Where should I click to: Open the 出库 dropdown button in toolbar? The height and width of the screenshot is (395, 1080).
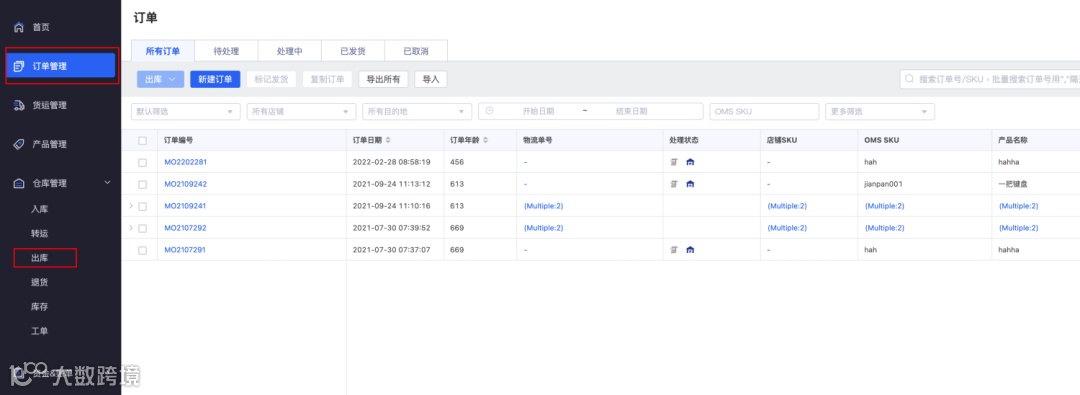coord(160,79)
